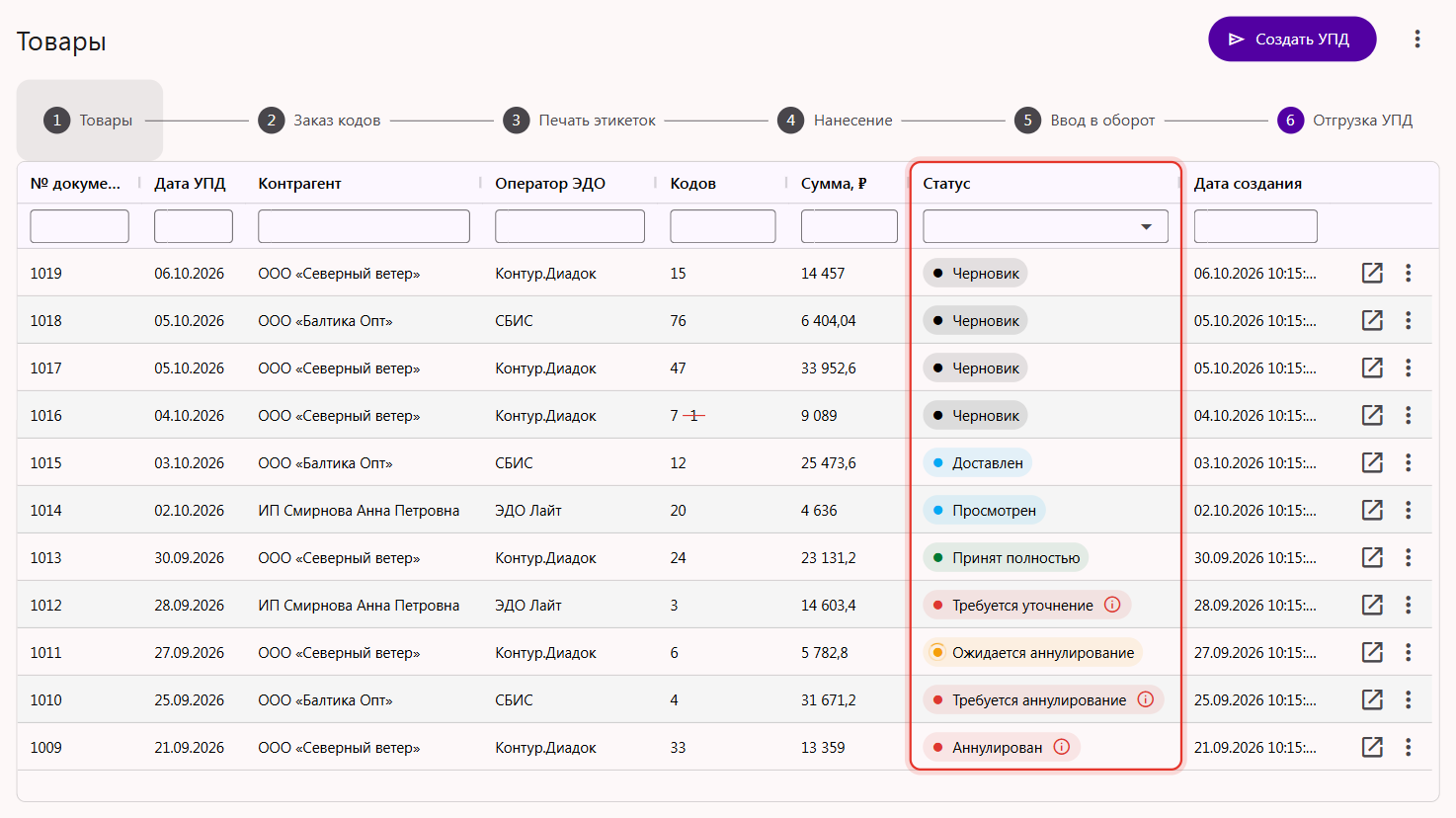Open row 1009 more options menu

[x=1409, y=747]
